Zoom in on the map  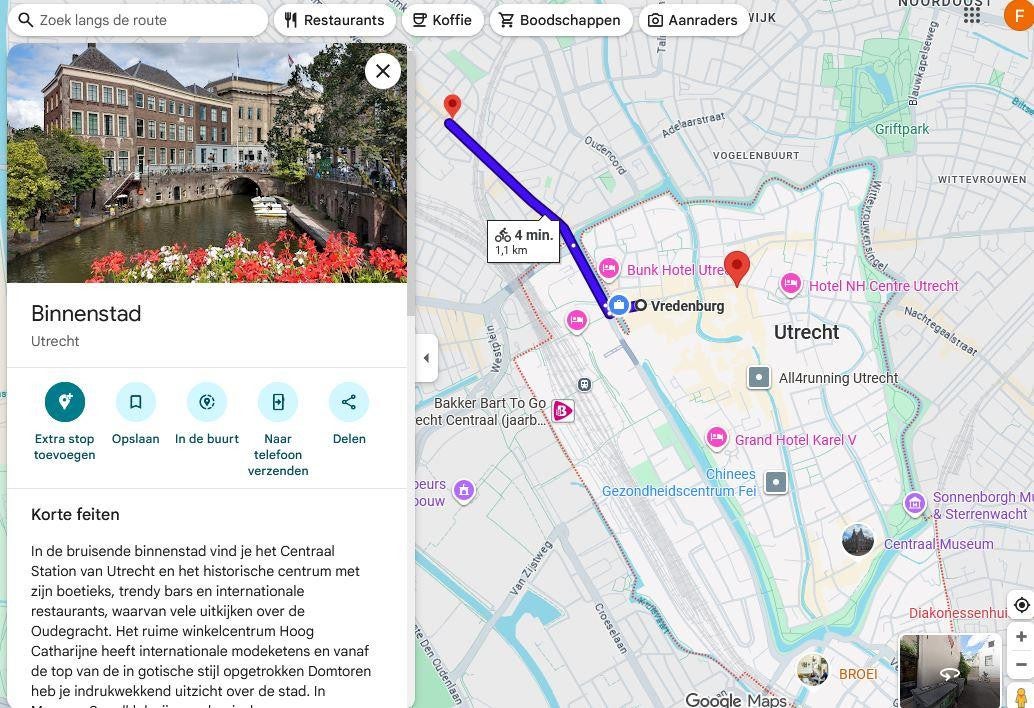click(1021, 637)
